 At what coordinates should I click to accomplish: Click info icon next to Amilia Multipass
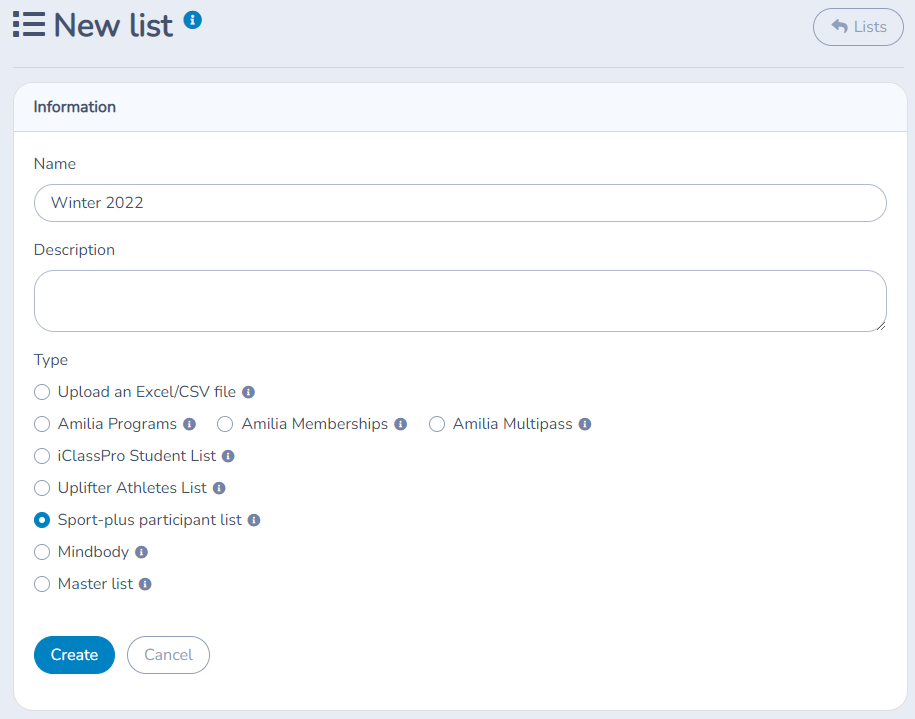click(x=585, y=424)
